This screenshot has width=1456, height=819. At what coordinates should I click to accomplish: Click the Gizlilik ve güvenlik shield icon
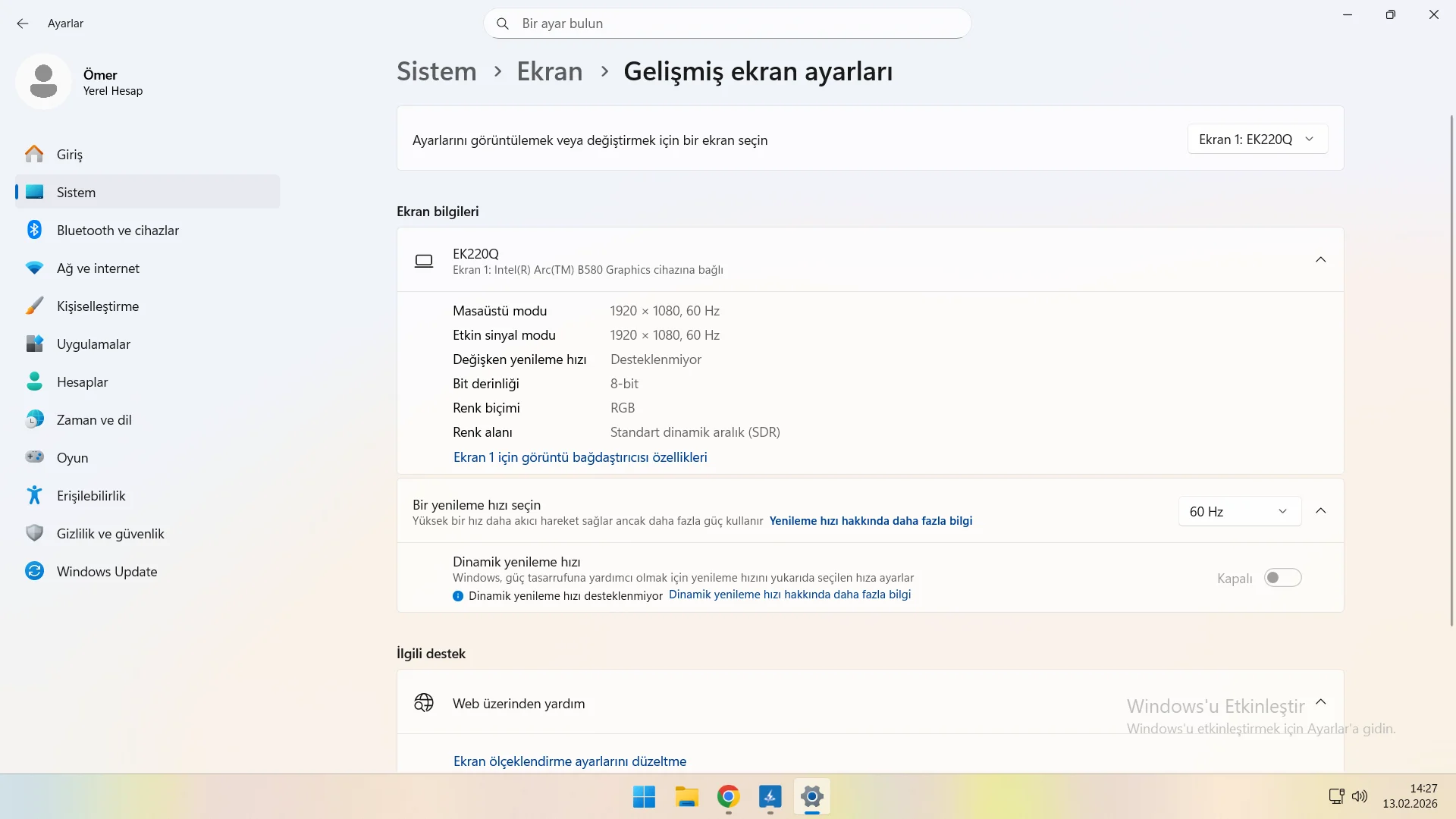(x=34, y=533)
